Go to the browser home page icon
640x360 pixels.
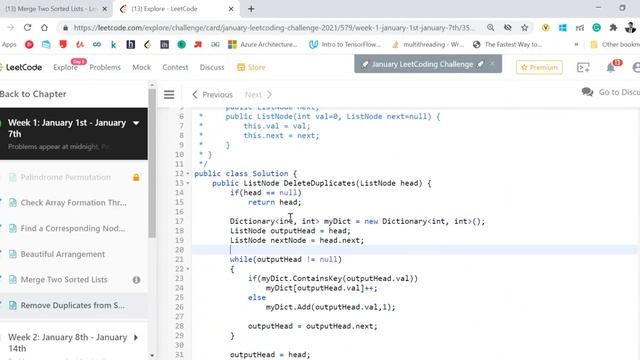44,28
